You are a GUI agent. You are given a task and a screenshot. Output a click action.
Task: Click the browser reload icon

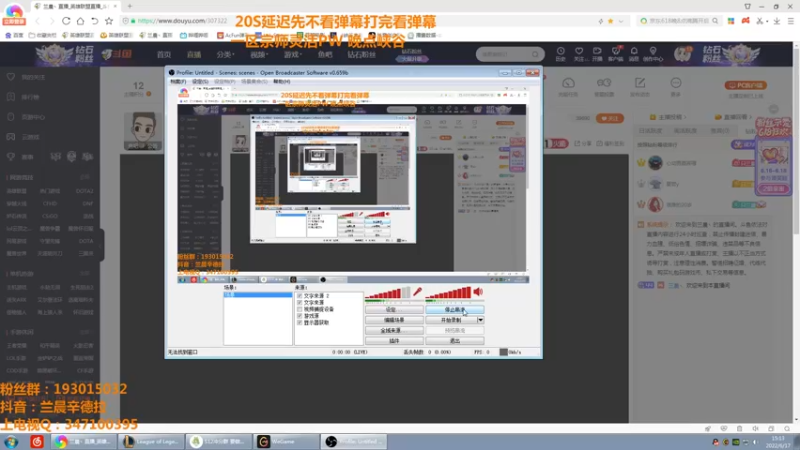click(66, 21)
